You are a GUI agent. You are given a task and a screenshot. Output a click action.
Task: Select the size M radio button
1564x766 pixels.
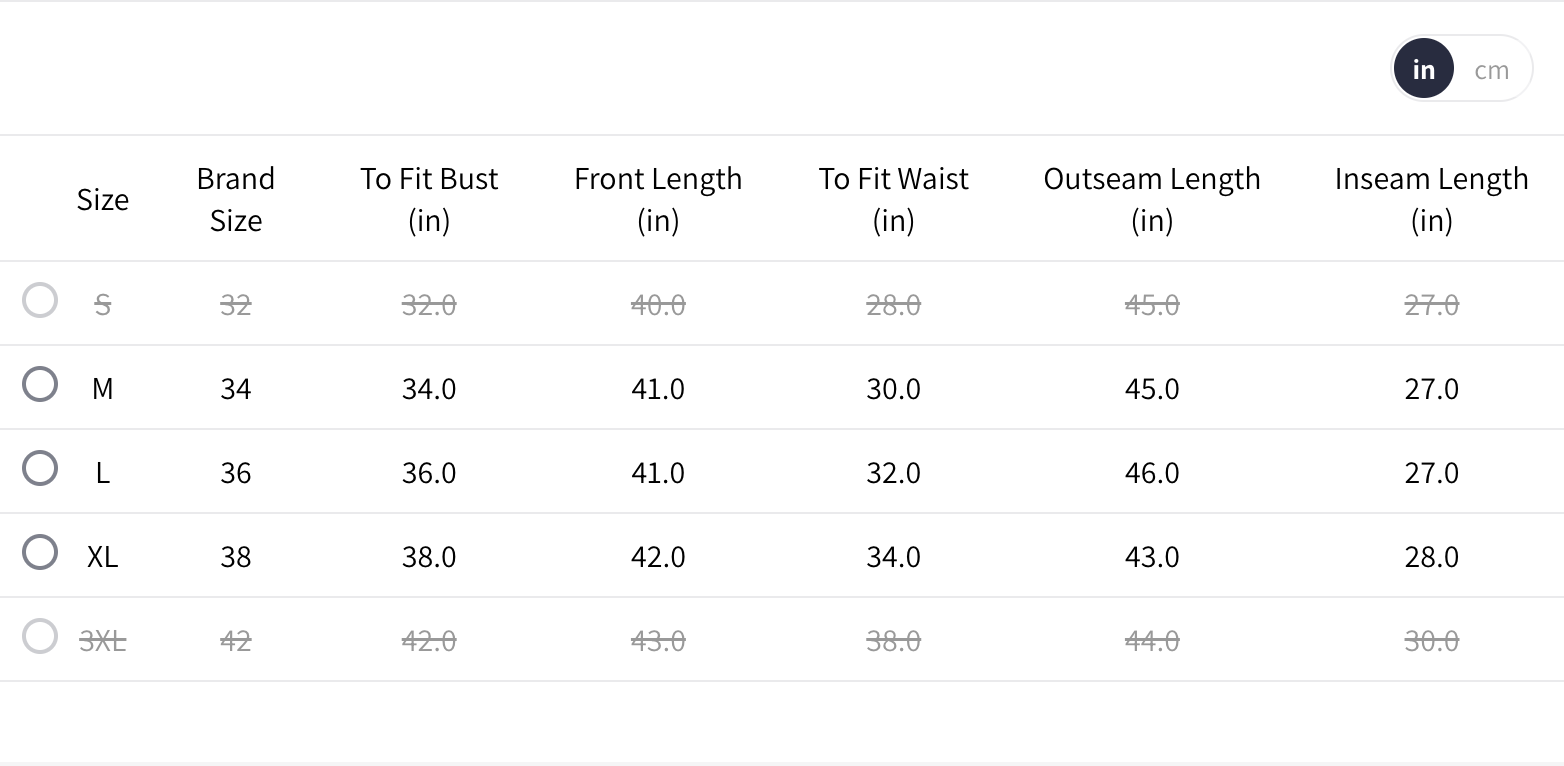click(x=40, y=384)
